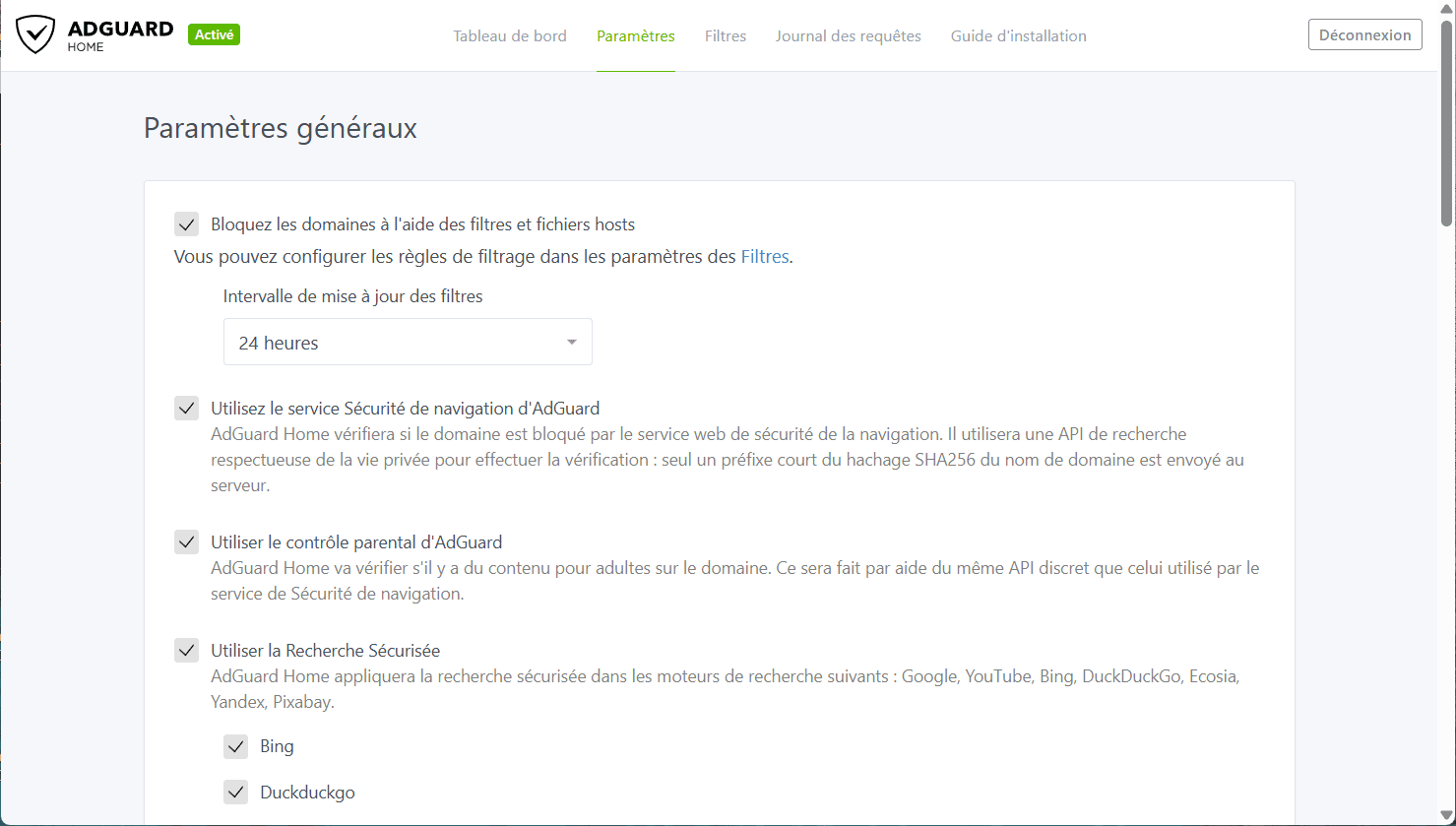Go to the Filtres tab
Screen dimensions: 1456x826
coord(726,35)
